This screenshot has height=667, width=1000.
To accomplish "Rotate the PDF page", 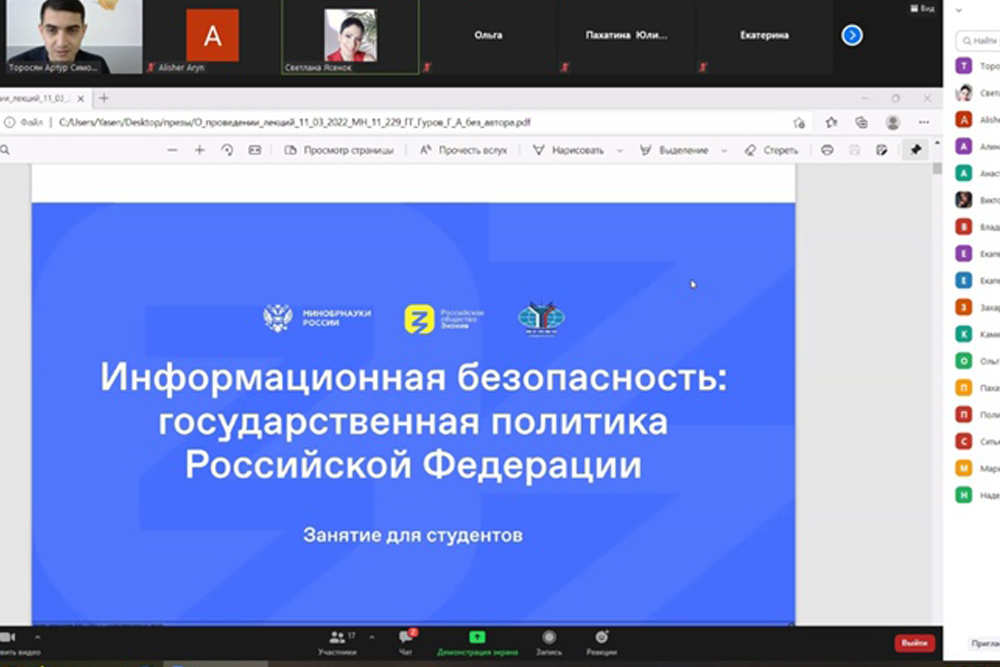I will (x=227, y=150).
